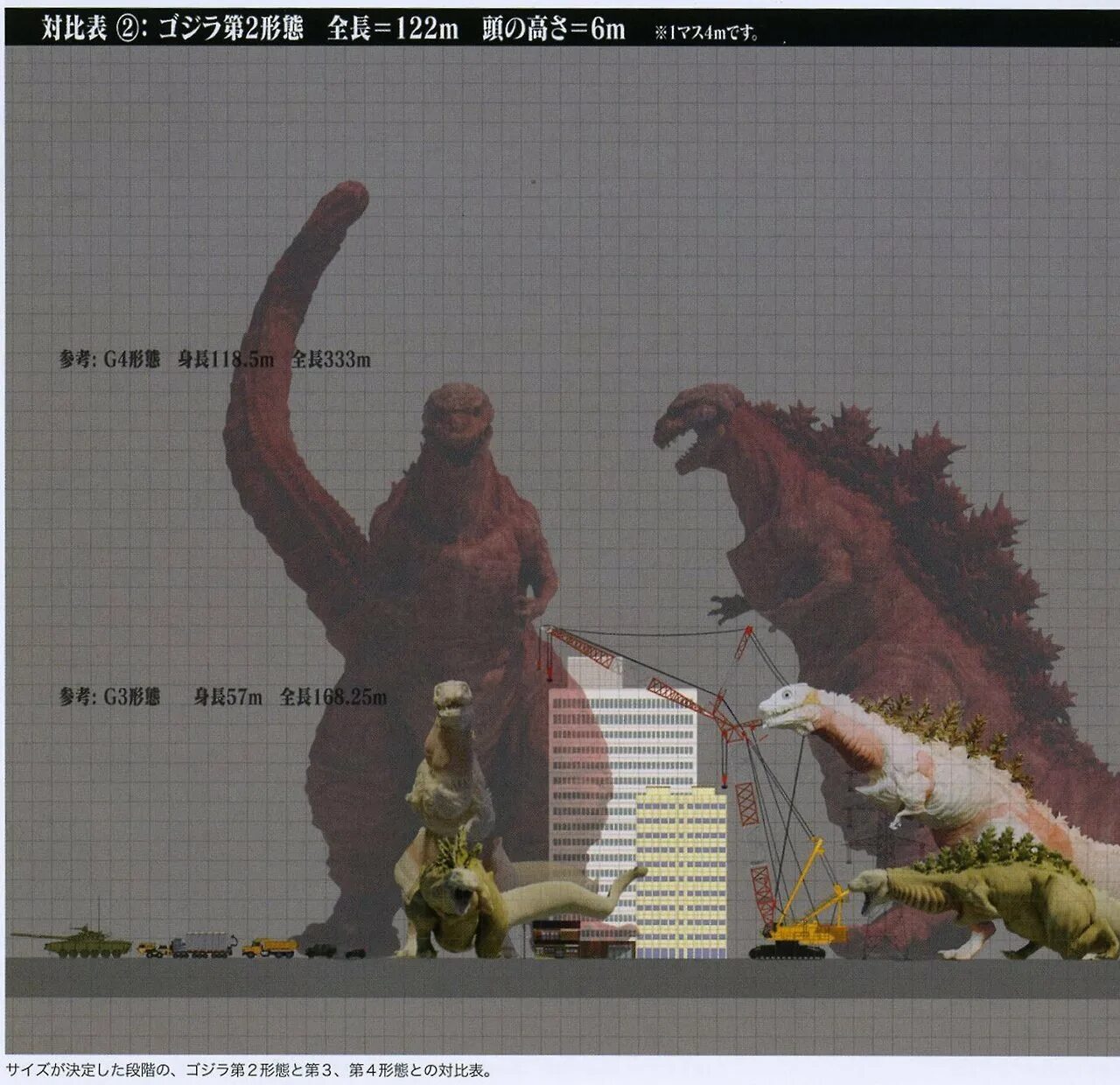The height and width of the screenshot is (1085, 1120).
Task: Click the bottom caption starting サイズが決定した段階の
Action: tap(249, 1070)
